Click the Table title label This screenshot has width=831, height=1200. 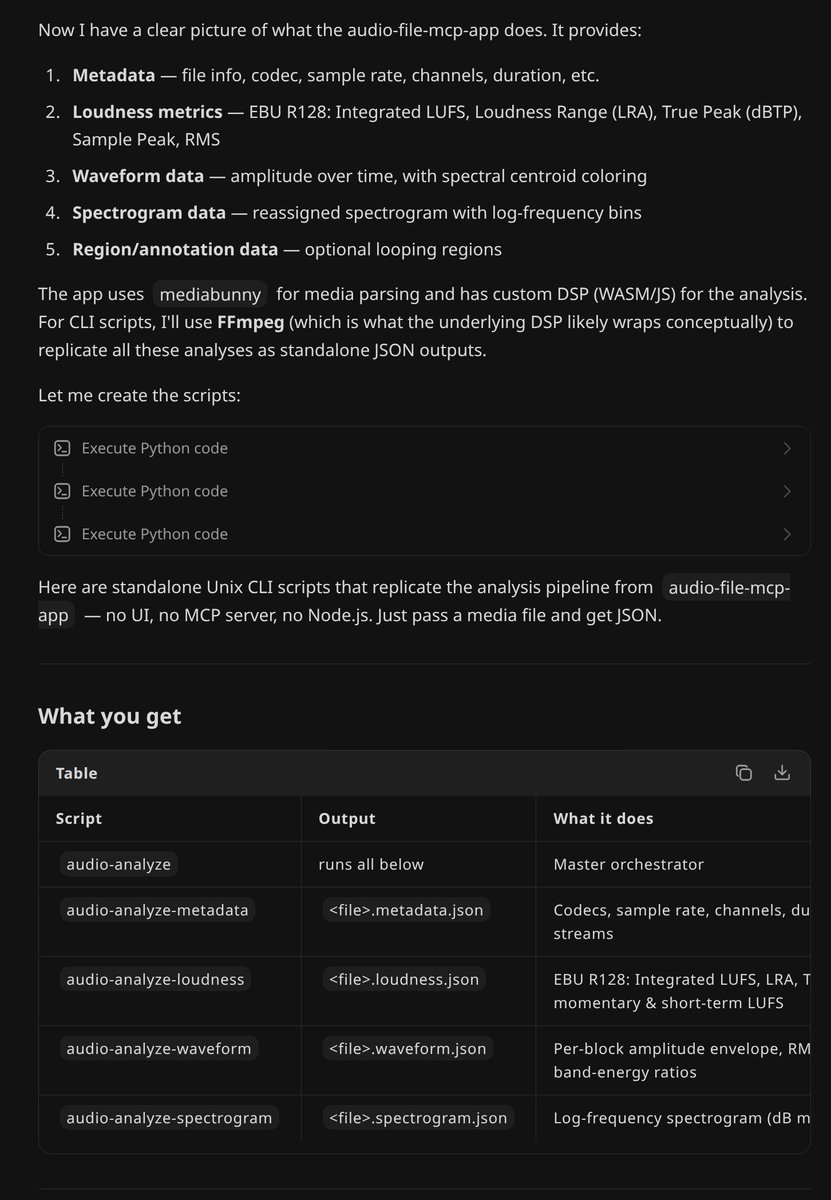click(x=76, y=773)
